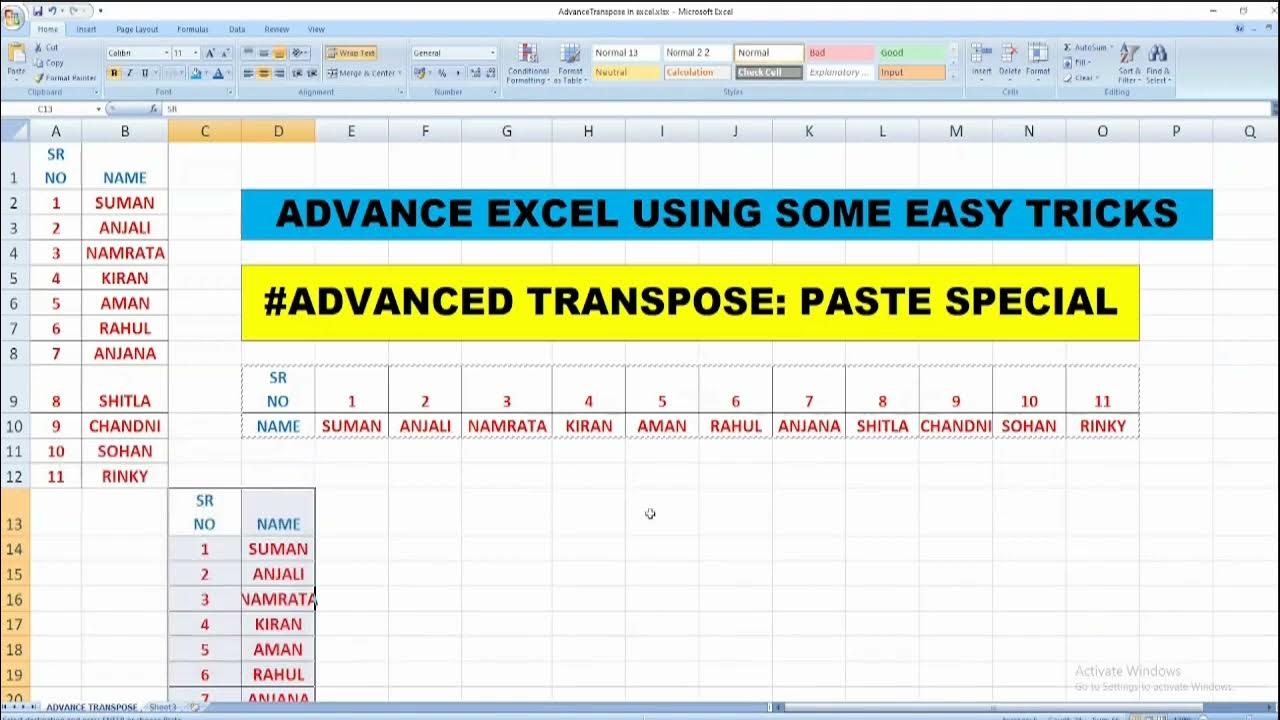Apply the Input cell style

coord(912,72)
